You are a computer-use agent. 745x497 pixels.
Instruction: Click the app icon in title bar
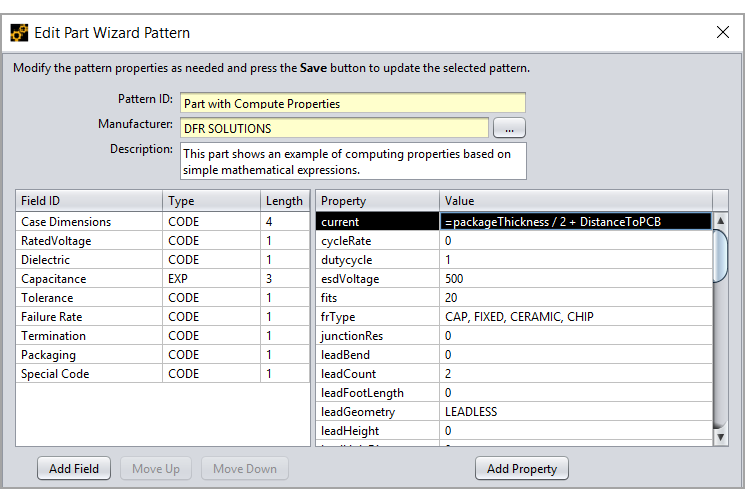pos(19,32)
